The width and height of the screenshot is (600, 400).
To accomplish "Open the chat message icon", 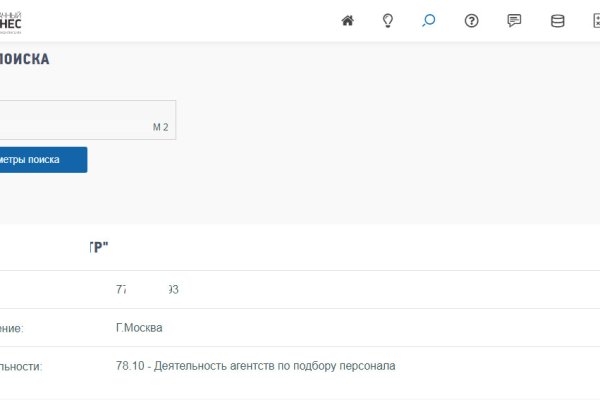I will point(514,21).
